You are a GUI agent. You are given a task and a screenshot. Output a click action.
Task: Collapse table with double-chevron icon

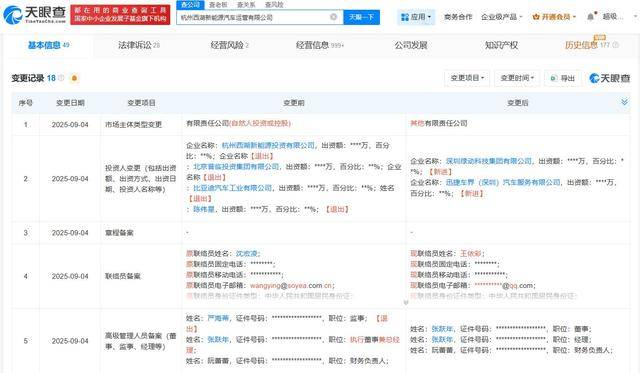(624, 102)
